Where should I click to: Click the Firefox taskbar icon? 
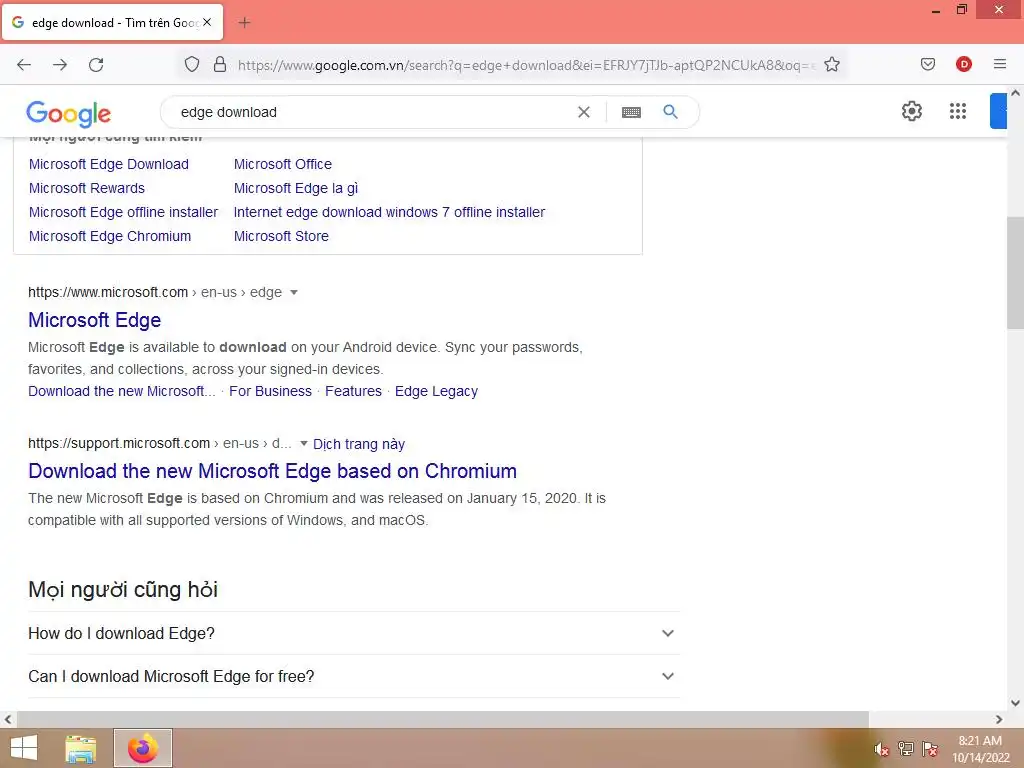(x=142, y=748)
